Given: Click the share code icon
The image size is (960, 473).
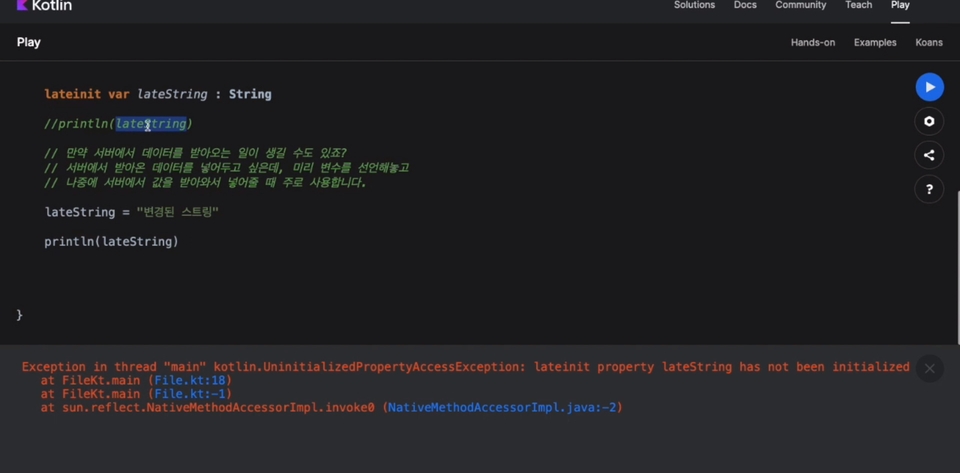Looking at the screenshot, I should point(929,155).
